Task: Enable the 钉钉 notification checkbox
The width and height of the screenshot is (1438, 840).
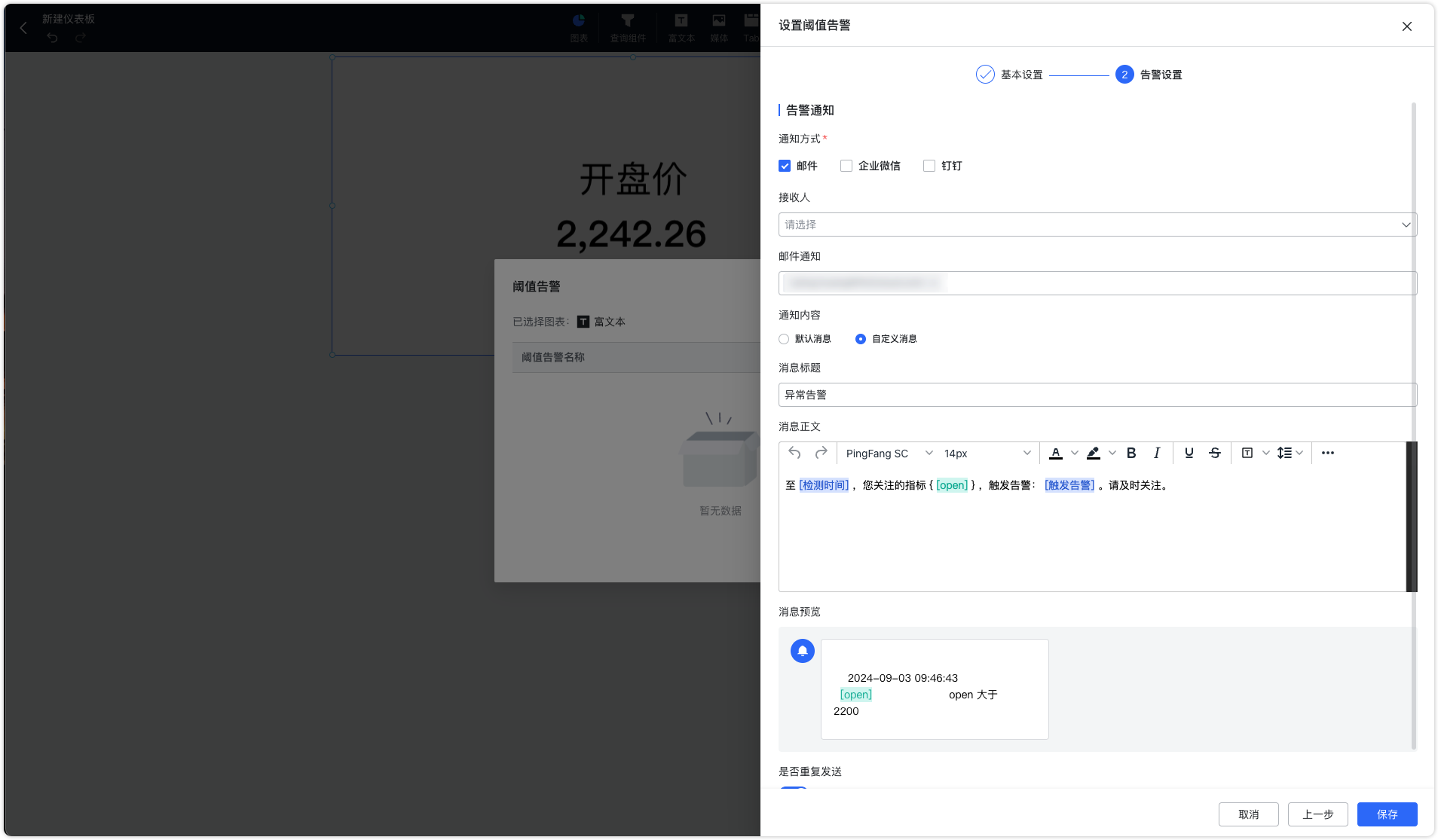Action: click(929, 166)
